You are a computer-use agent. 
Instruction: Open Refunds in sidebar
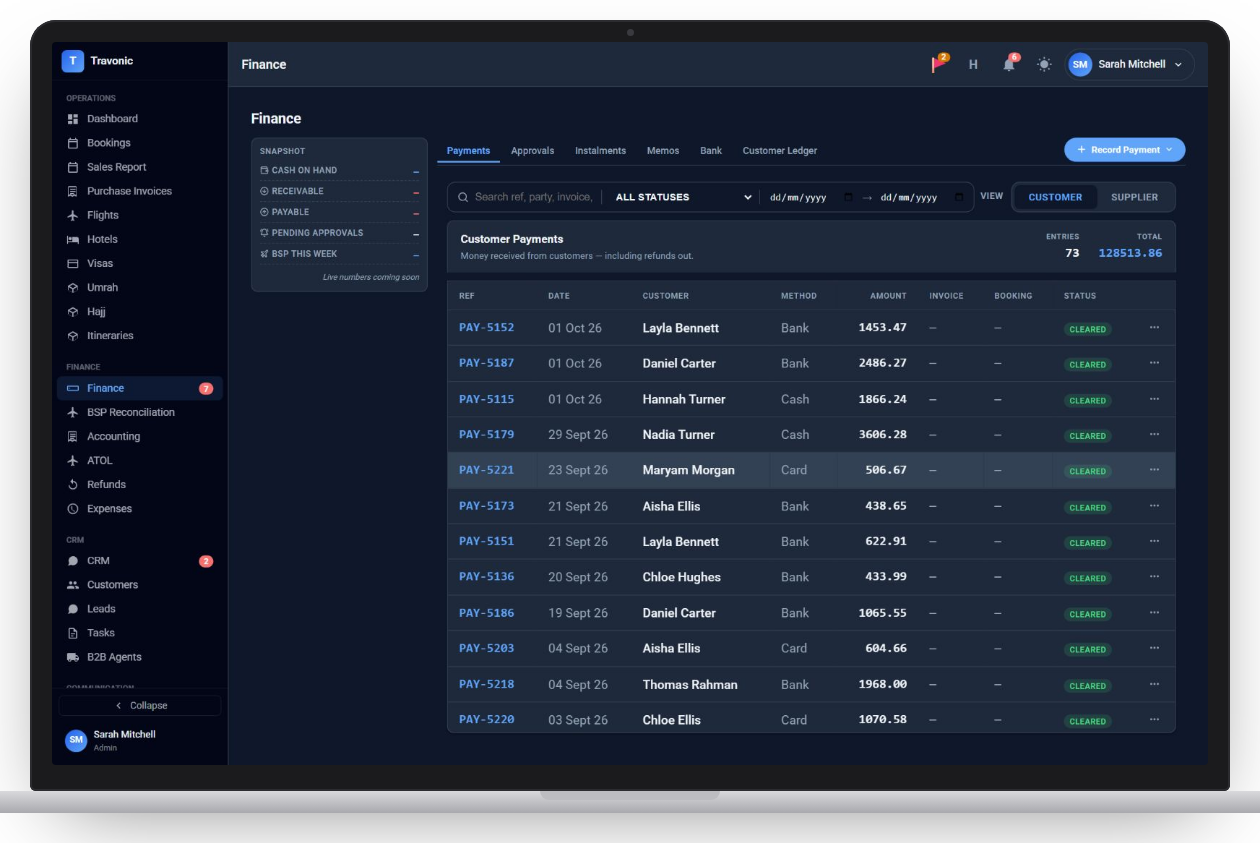tap(139, 484)
